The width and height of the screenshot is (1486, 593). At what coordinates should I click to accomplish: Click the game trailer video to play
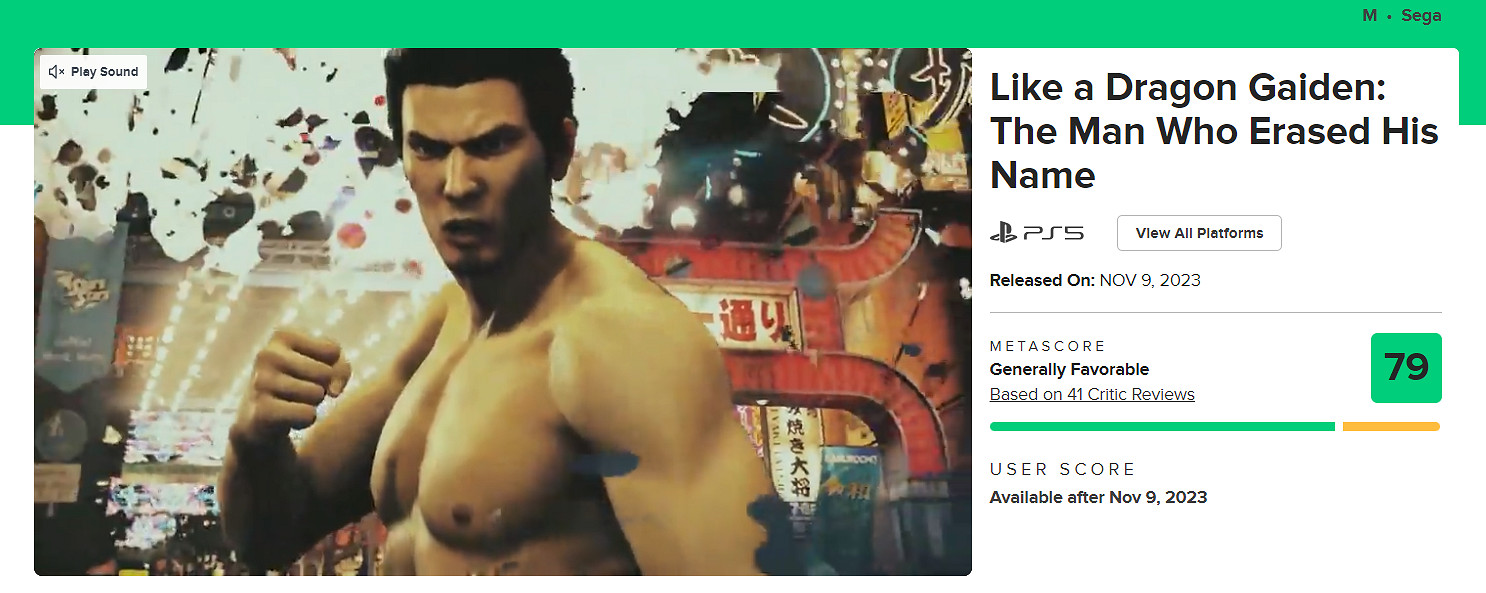click(503, 312)
